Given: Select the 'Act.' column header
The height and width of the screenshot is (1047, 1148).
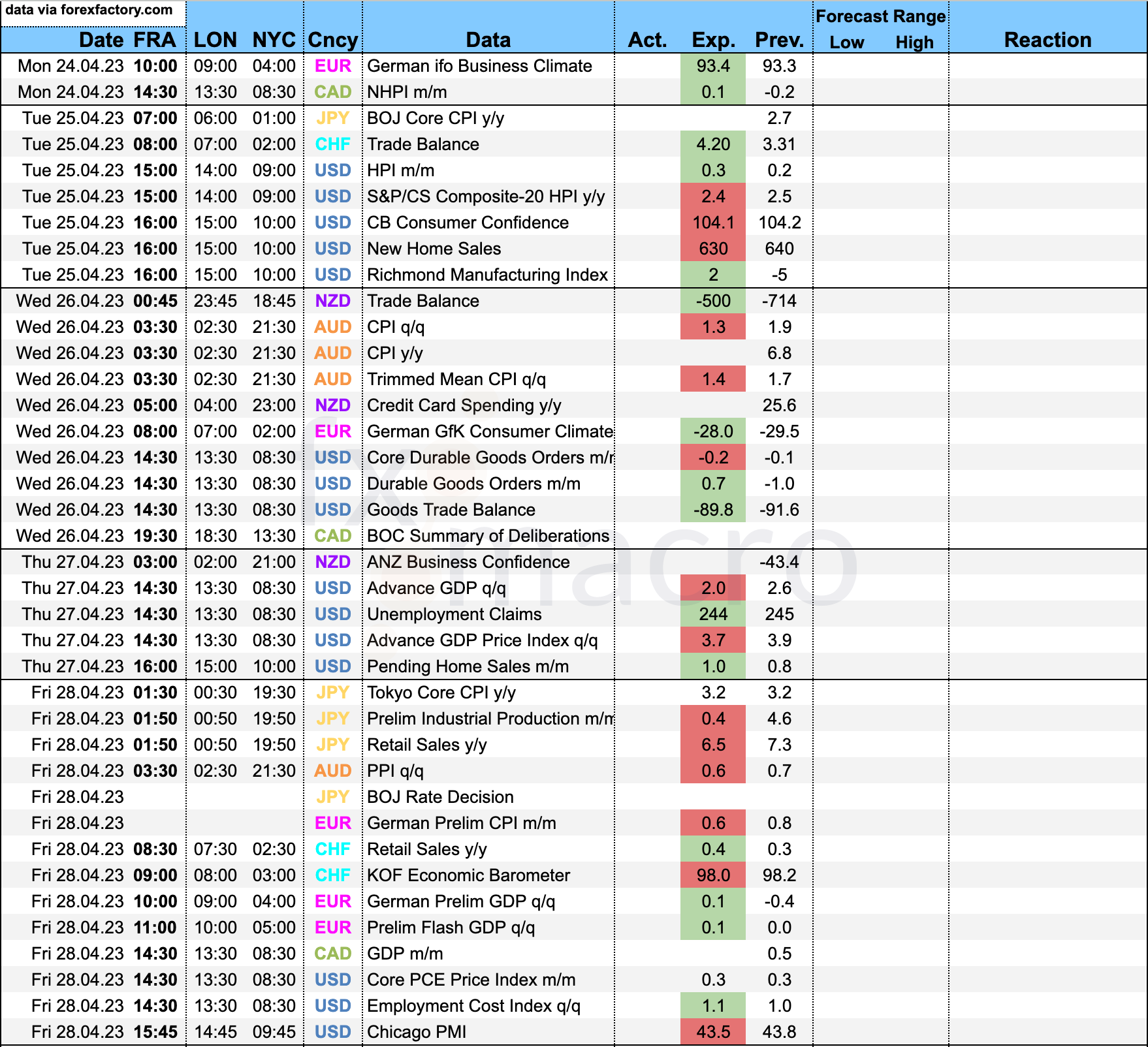Looking at the screenshot, I should 648,40.
